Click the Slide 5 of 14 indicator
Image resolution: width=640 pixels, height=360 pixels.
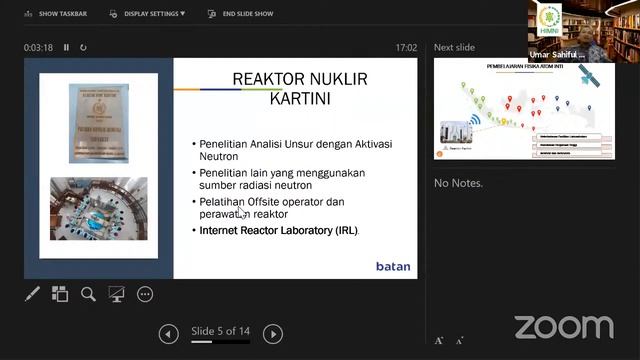[x=220, y=331]
